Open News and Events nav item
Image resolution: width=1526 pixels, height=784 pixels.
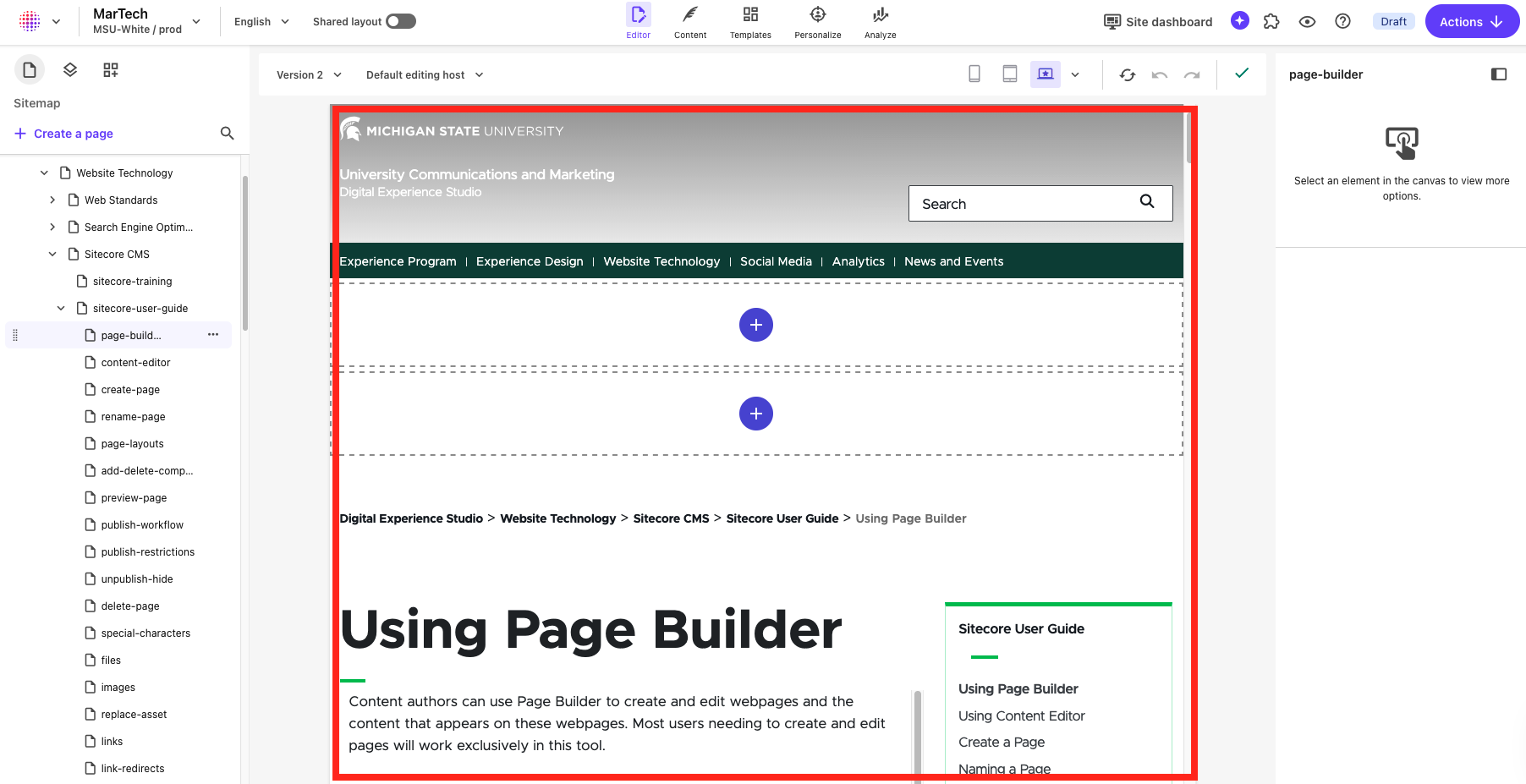953,261
